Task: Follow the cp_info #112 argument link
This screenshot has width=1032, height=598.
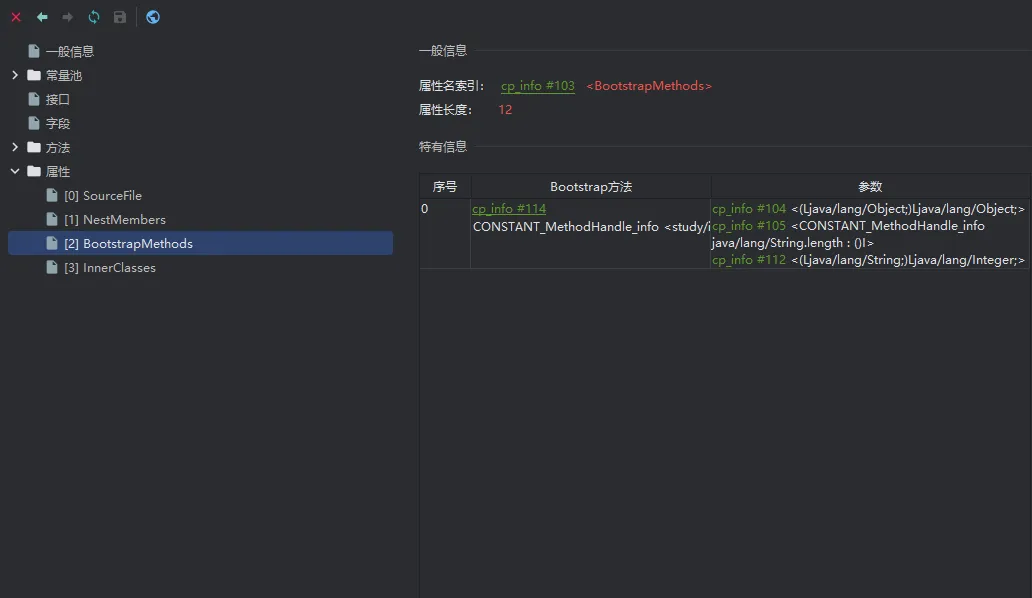Action: tap(748, 260)
